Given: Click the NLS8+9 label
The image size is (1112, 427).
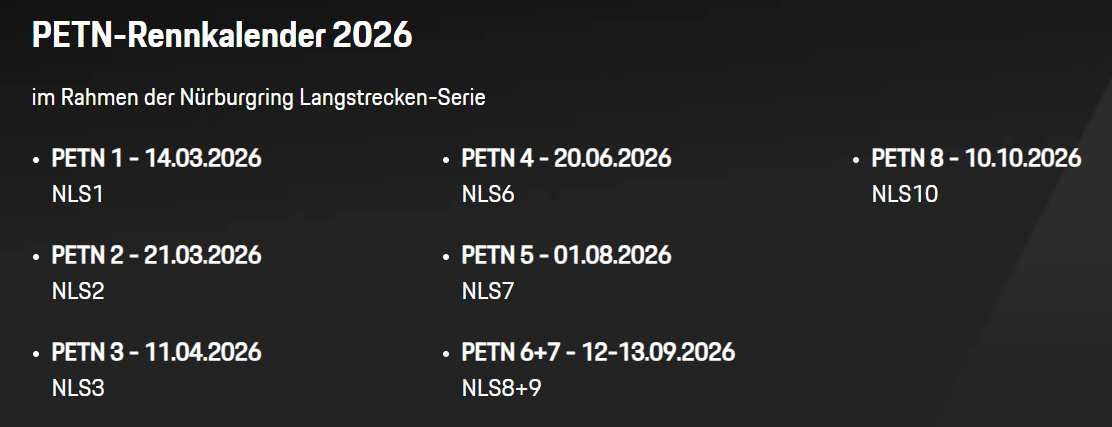Looking at the screenshot, I should 501,388.
